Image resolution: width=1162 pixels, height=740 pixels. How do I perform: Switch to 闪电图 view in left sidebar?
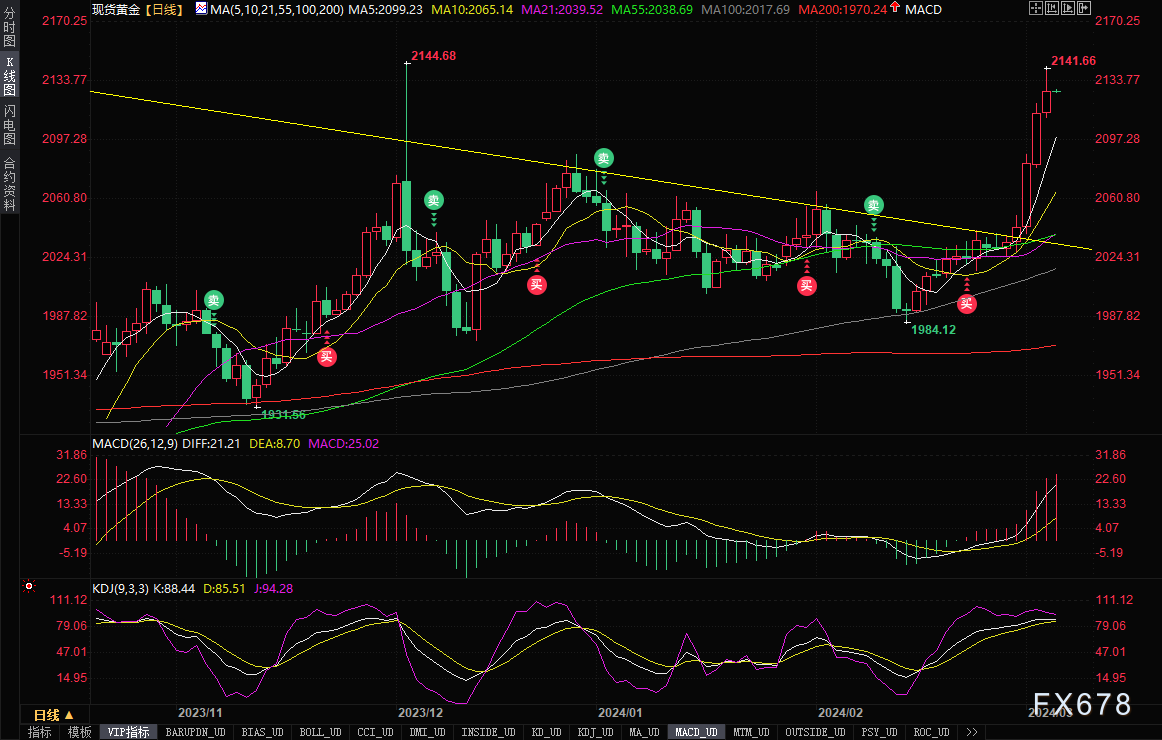click(x=10, y=124)
